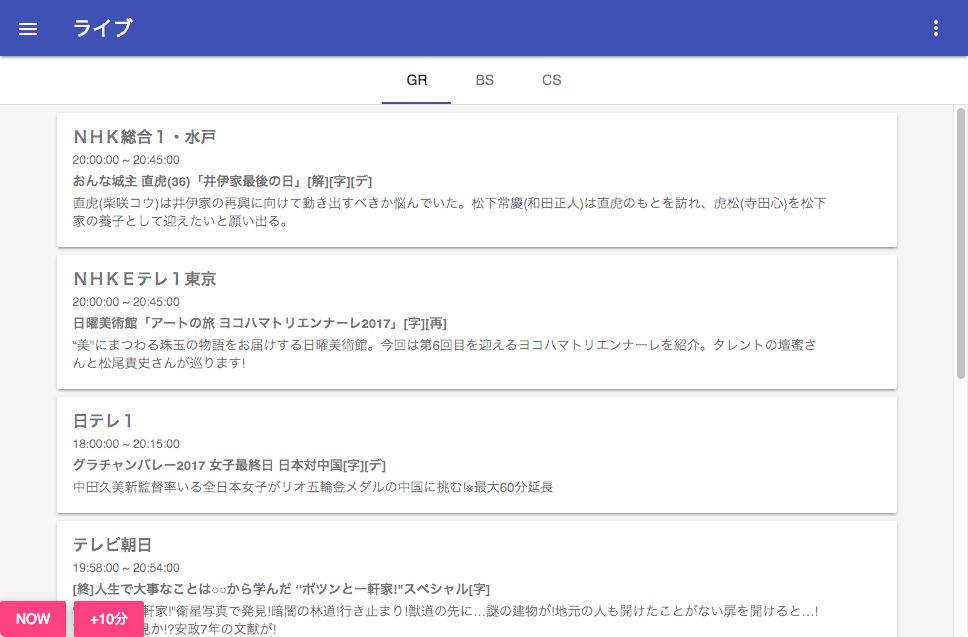968x637 pixels.
Task: Click the vertical scrollbar thumb
Action: click(x=961, y=243)
